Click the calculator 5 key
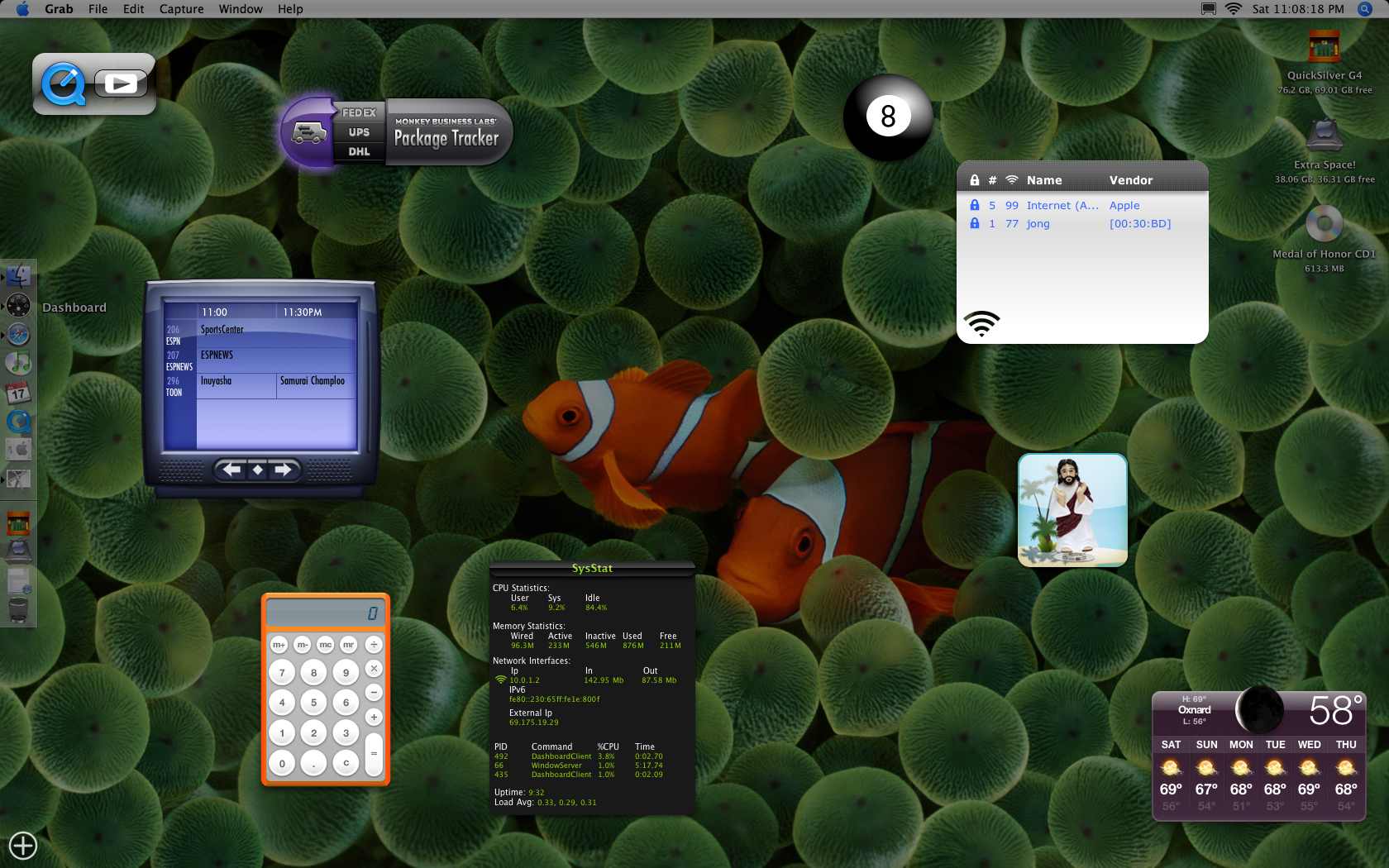1389x868 pixels. pyautogui.click(x=313, y=703)
